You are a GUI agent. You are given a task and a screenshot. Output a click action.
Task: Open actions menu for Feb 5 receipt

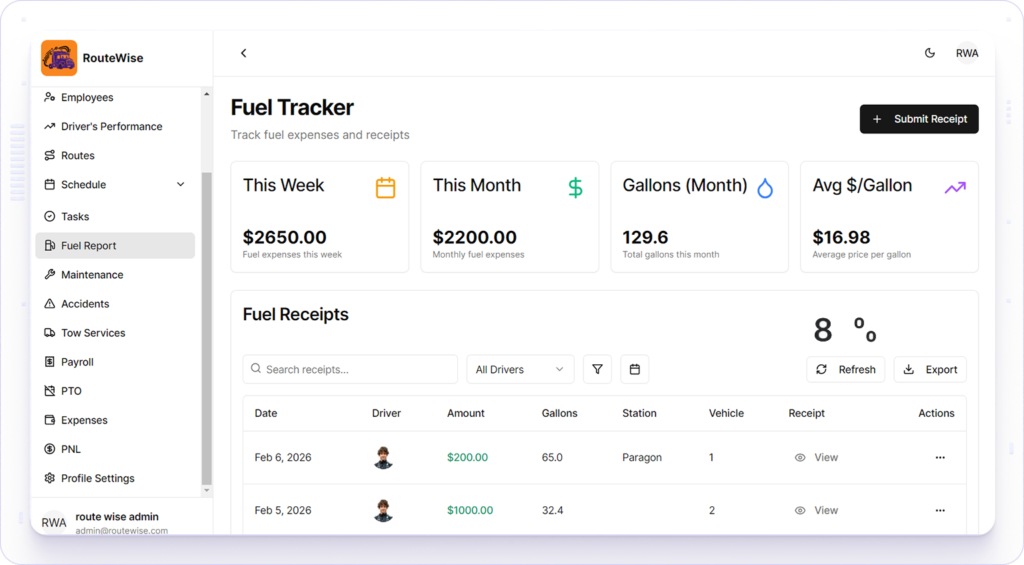pyautogui.click(x=939, y=510)
